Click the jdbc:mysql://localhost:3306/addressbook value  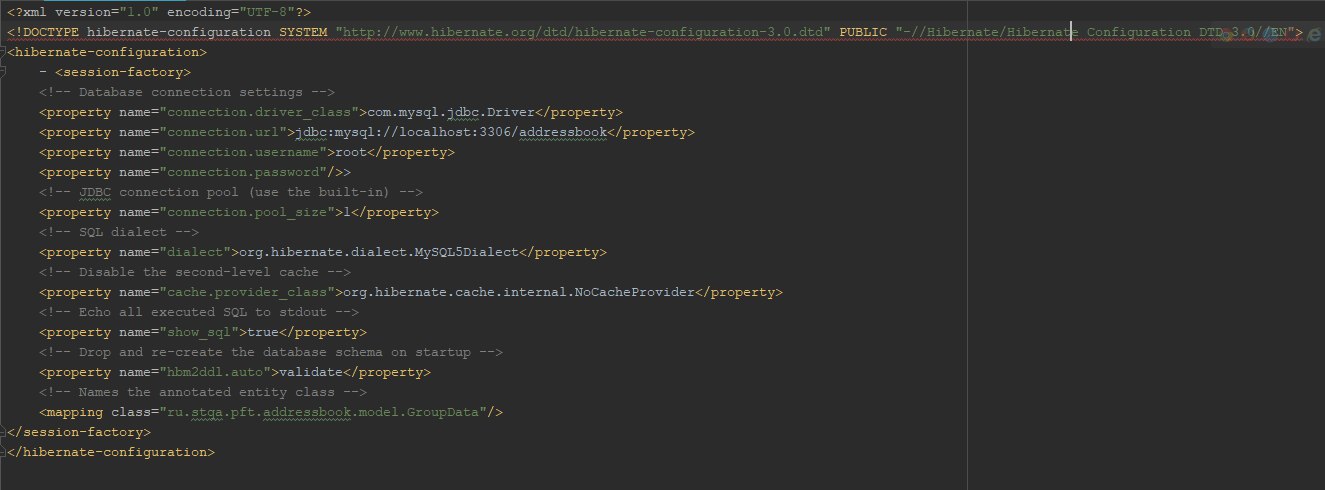coord(450,132)
